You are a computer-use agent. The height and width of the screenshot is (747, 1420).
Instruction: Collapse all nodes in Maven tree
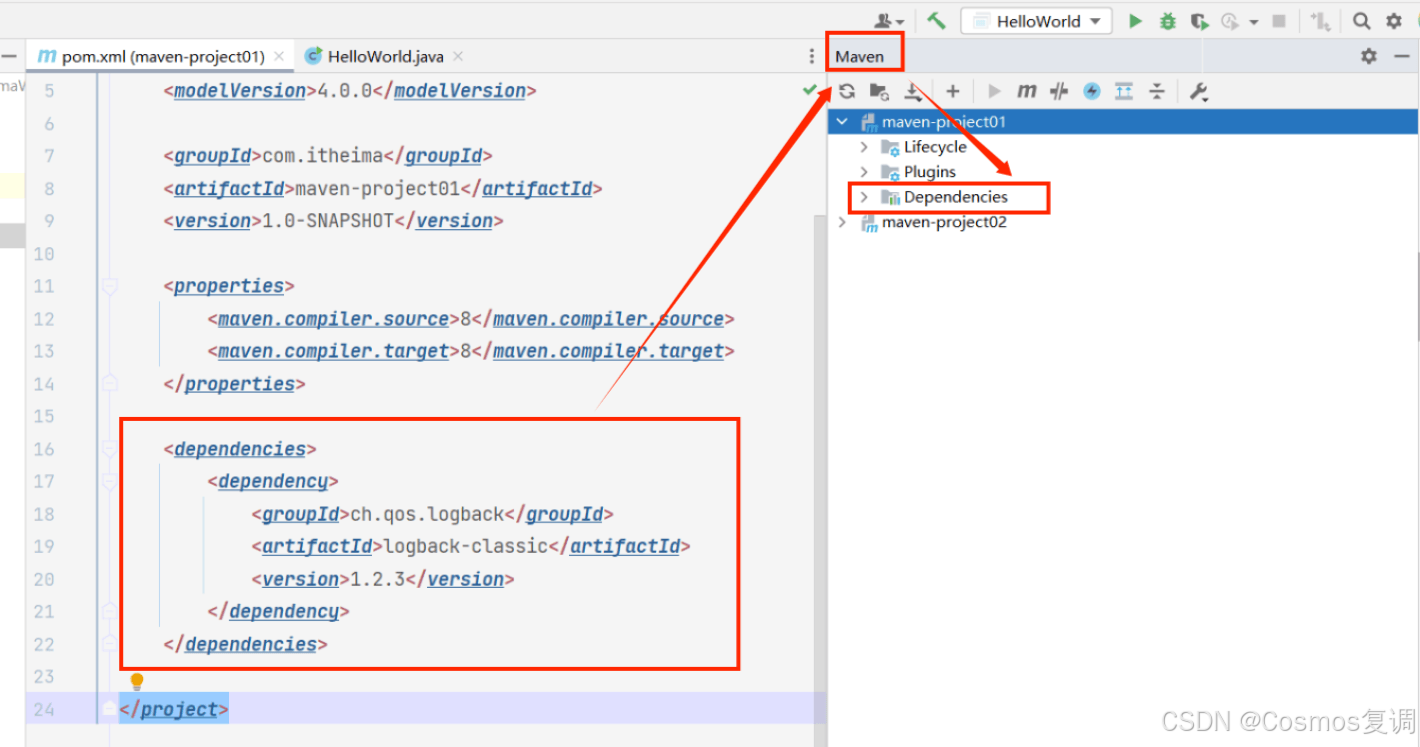1157,91
